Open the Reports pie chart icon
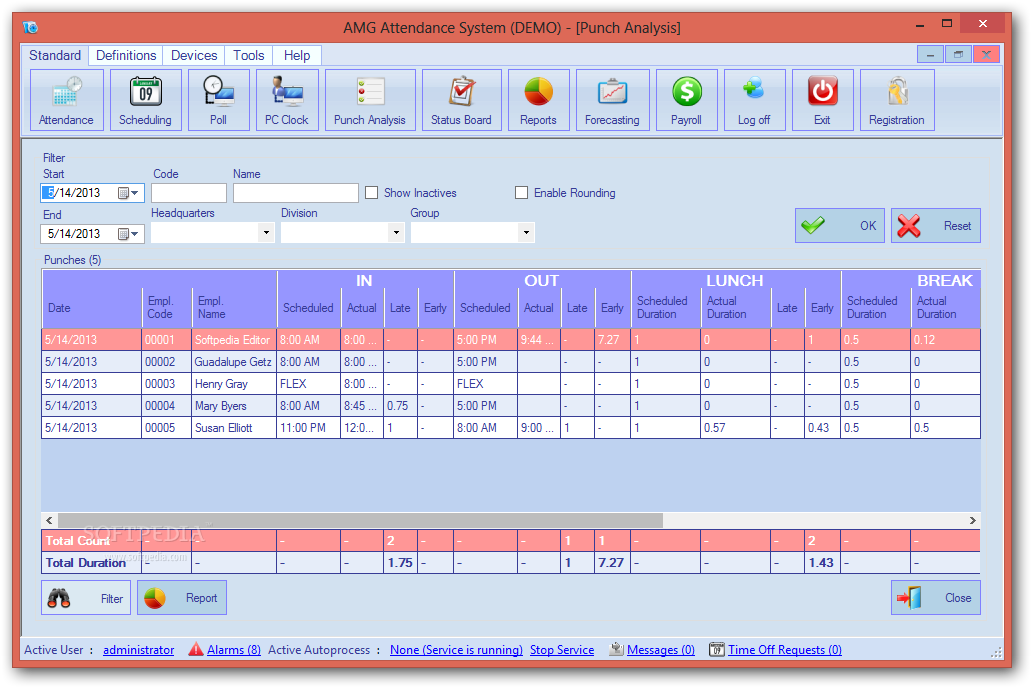 (538, 100)
